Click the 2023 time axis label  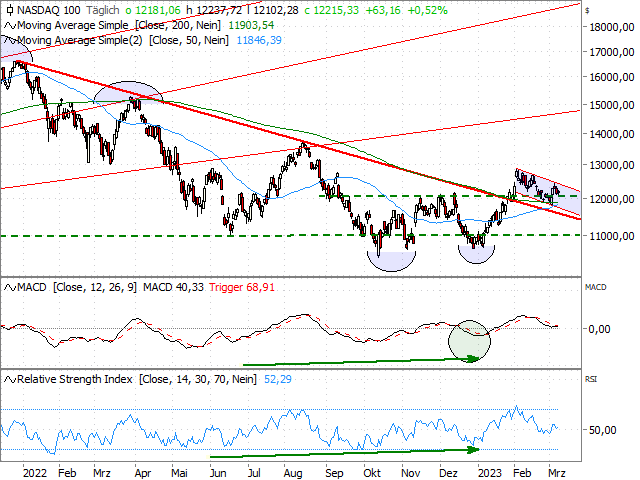pos(490,473)
